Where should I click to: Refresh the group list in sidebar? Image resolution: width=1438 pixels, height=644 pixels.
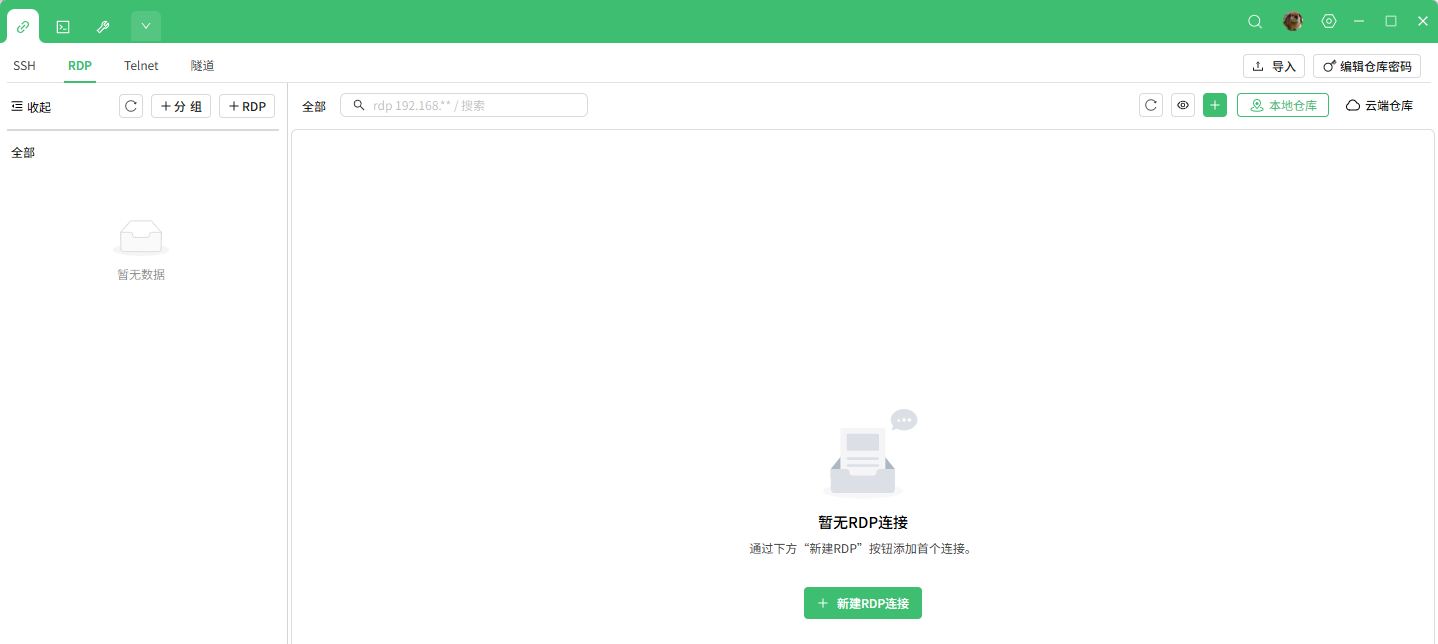(x=131, y=106)
